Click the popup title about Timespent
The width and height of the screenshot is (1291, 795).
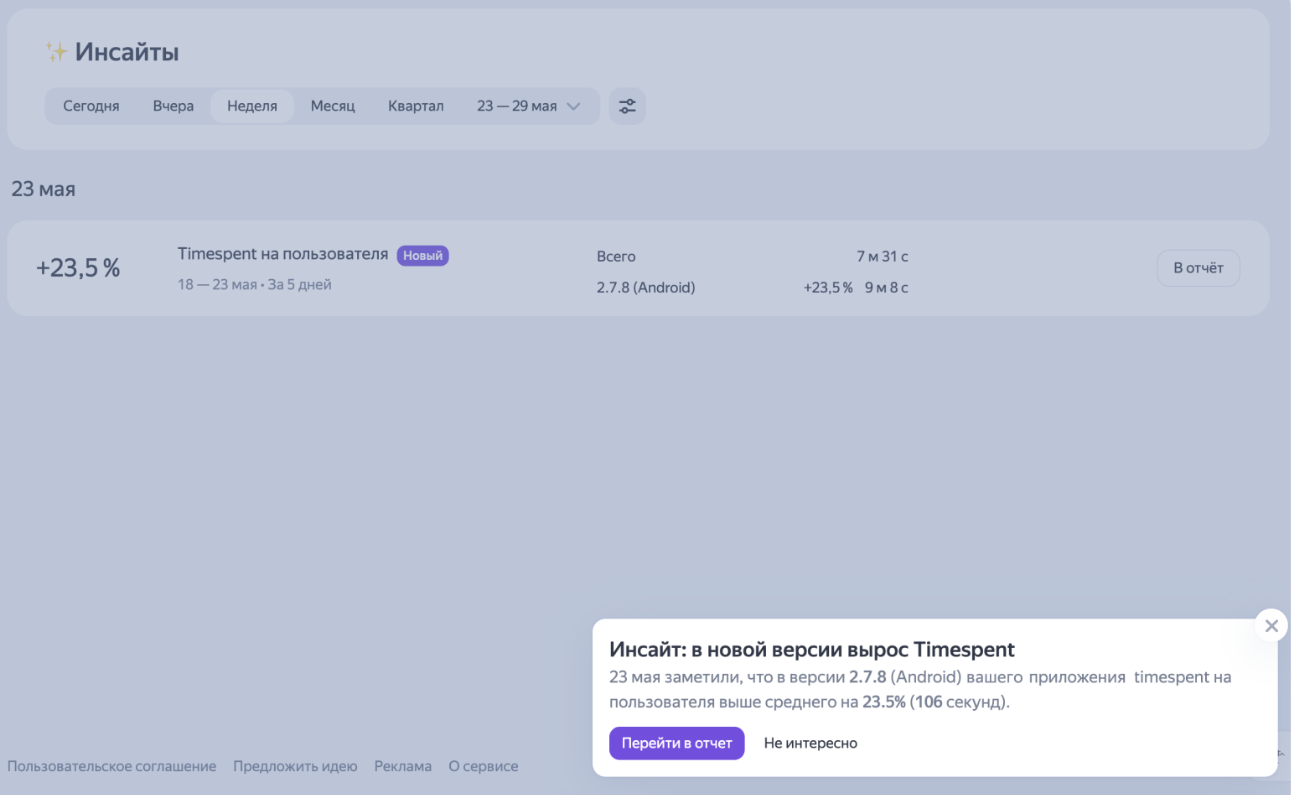[x=812, y=650]
